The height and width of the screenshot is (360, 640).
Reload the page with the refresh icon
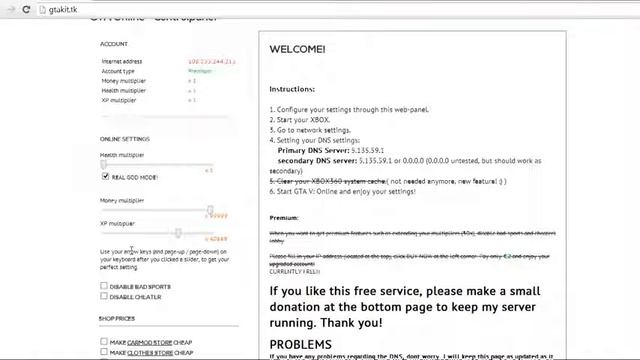point(26,9)
